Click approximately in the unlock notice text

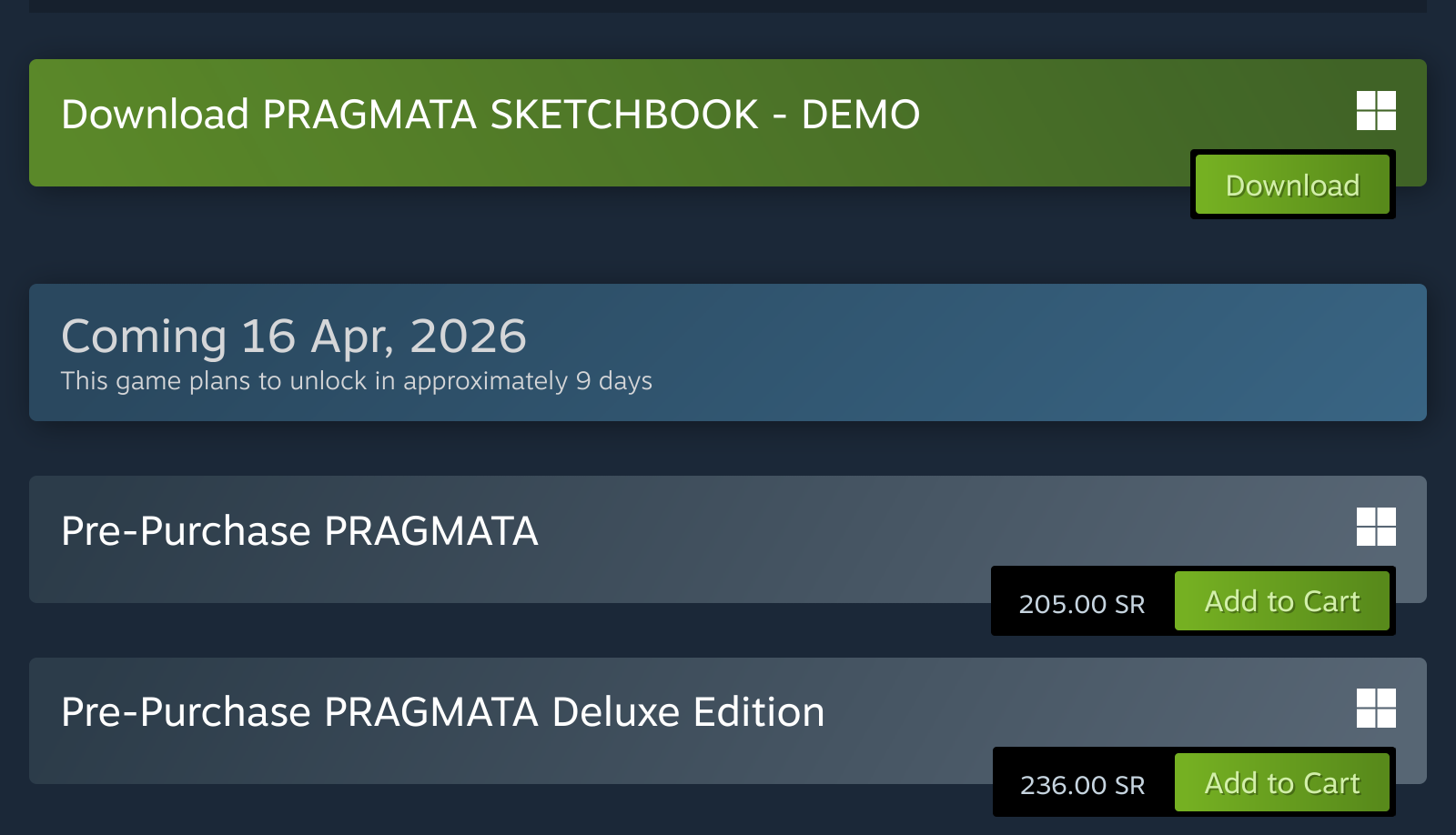point(485,381)
